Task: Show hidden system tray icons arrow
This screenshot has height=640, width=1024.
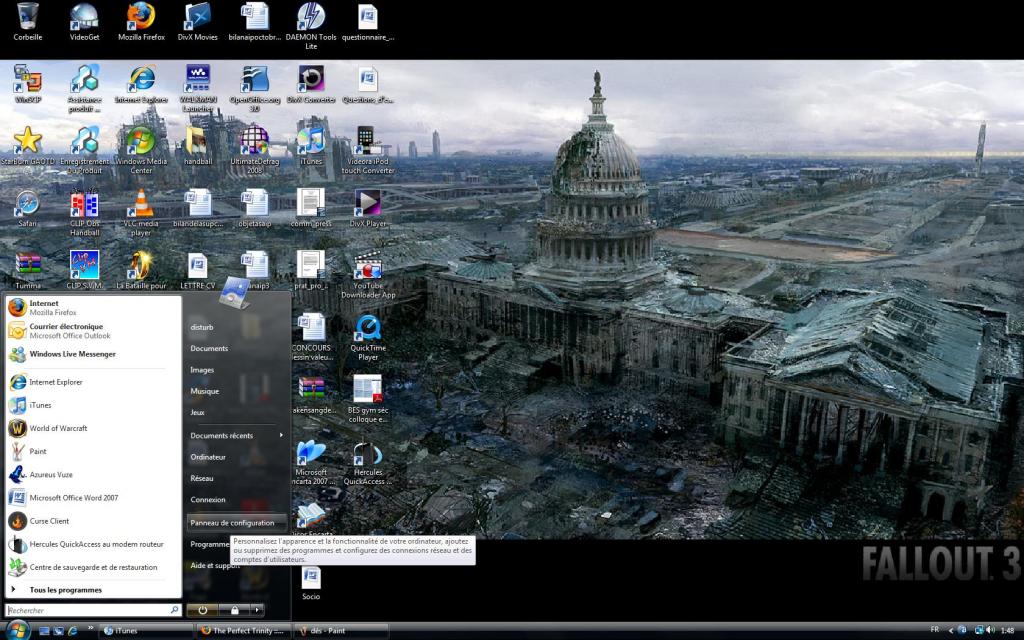Action: tap(950, 631)
